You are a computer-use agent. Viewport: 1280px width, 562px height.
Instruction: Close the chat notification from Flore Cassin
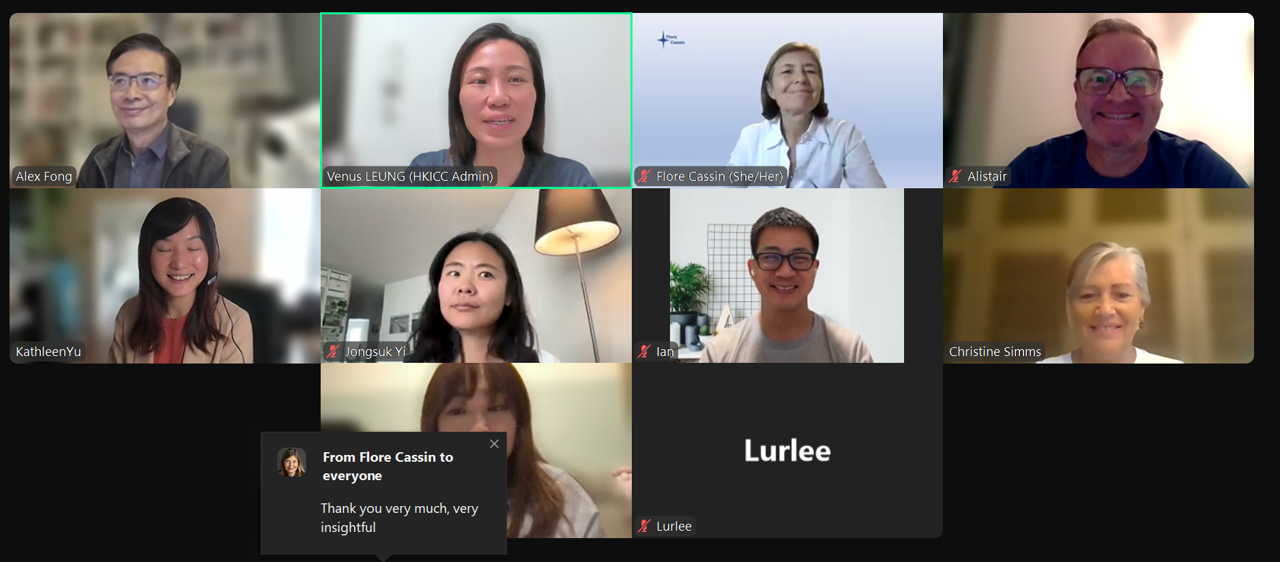[494, 444]
